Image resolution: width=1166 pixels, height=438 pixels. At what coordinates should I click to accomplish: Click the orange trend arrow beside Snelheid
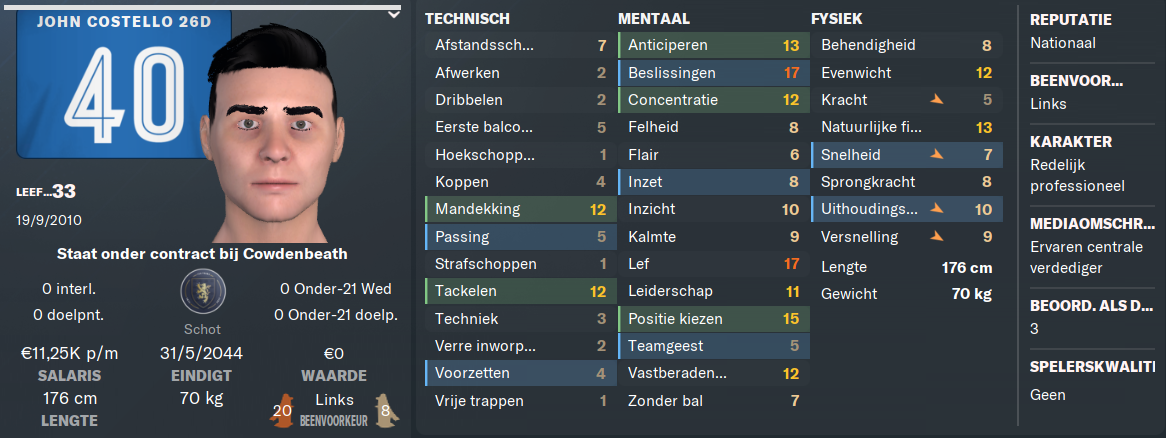[x=936, y=155]
